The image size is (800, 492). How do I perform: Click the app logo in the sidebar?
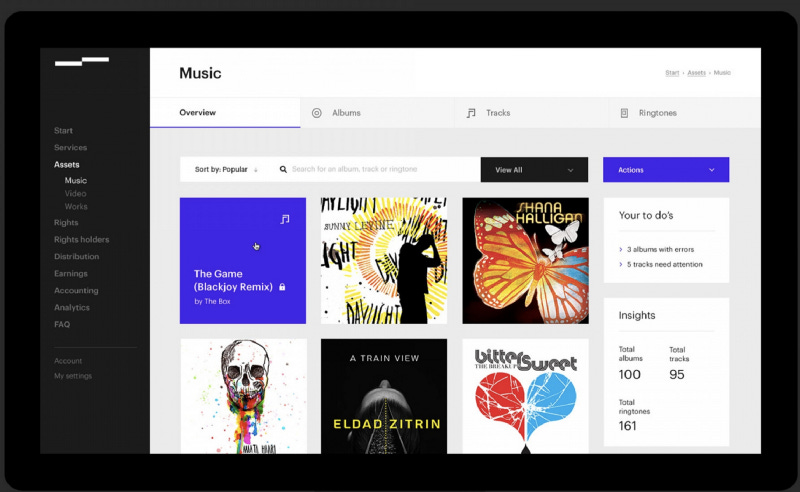82,62
